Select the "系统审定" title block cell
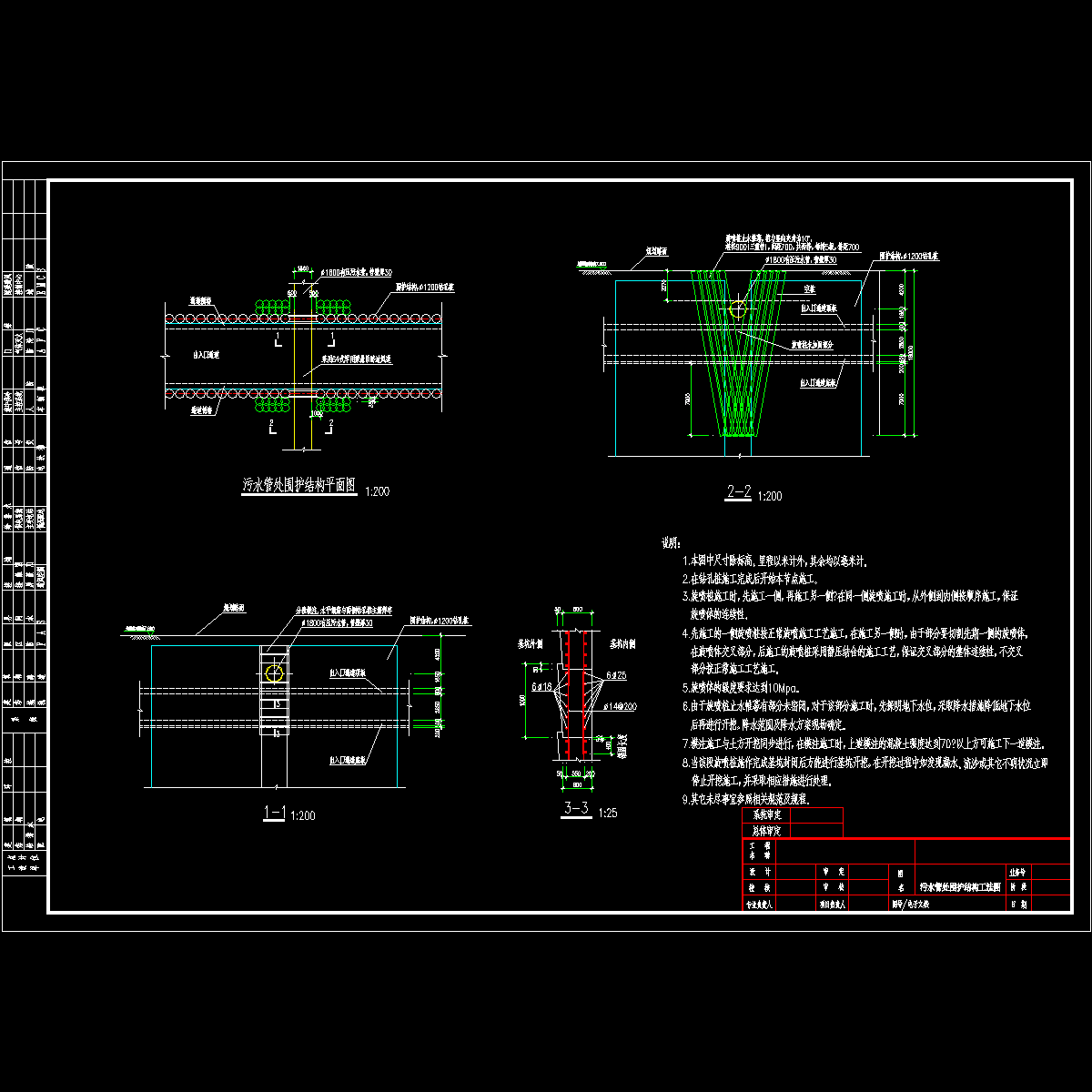1092x1092 pixels. [767, 815]
